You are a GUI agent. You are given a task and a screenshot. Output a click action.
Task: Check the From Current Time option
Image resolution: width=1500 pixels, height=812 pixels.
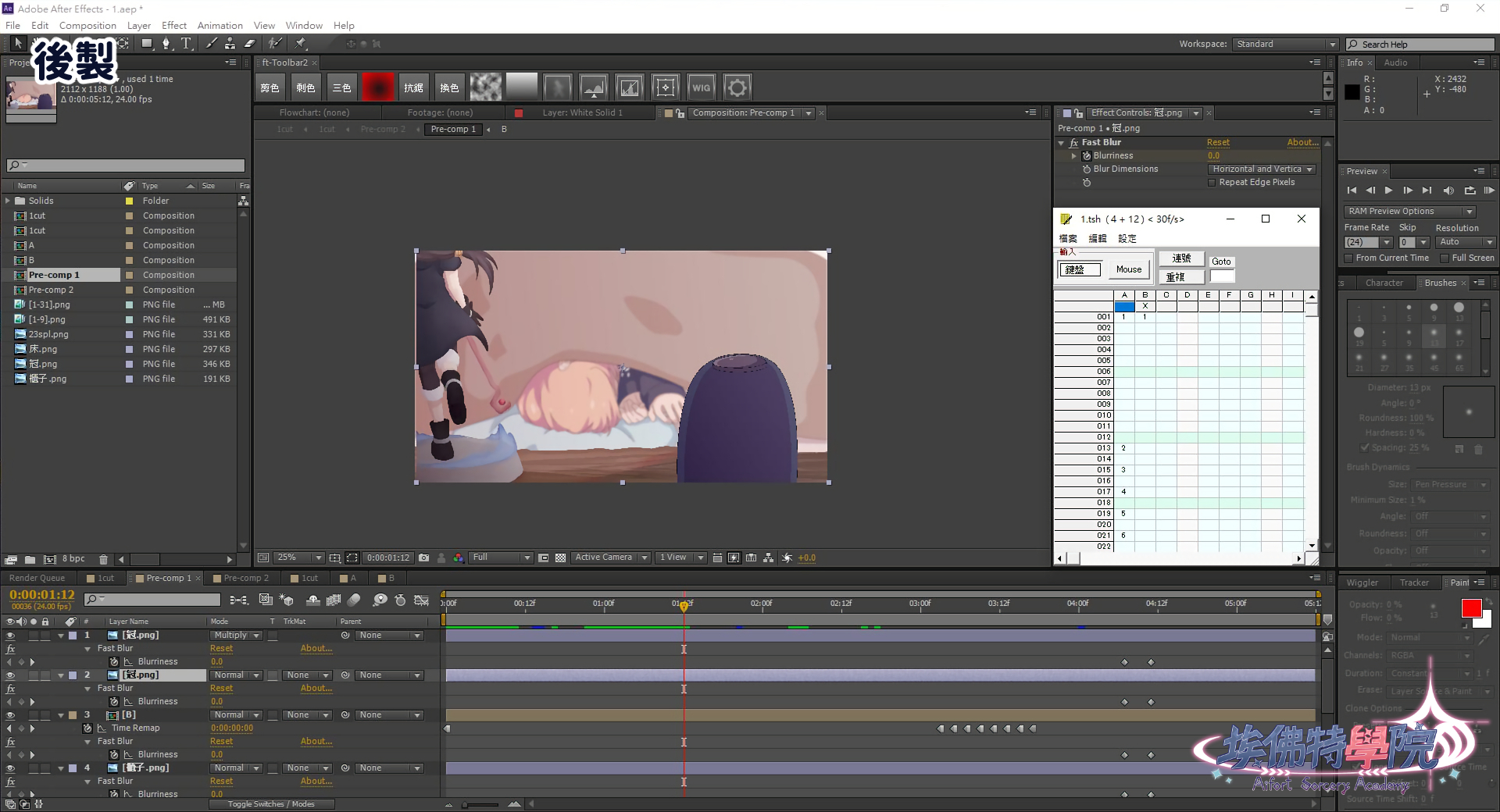point(1348,258)
